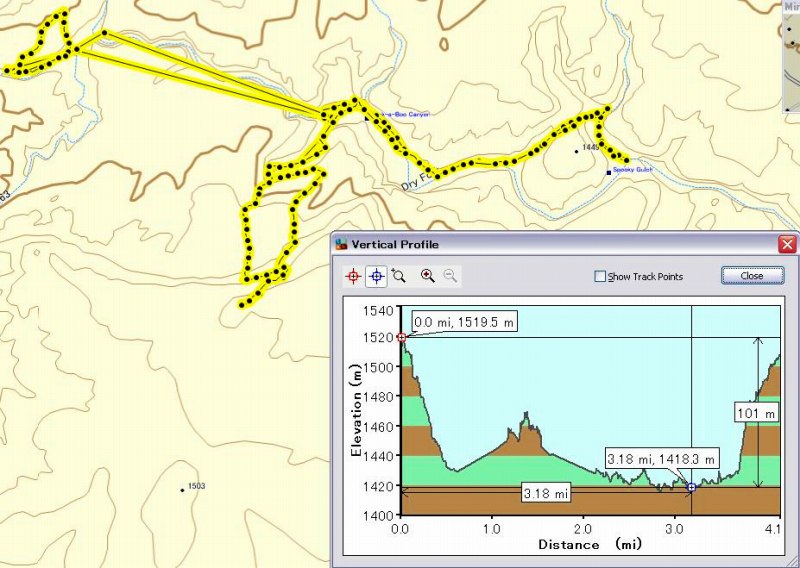Click the 3.18 mi distance measurement label
Image resolution: width=800 pixels, height=568 pixels.
547,494
